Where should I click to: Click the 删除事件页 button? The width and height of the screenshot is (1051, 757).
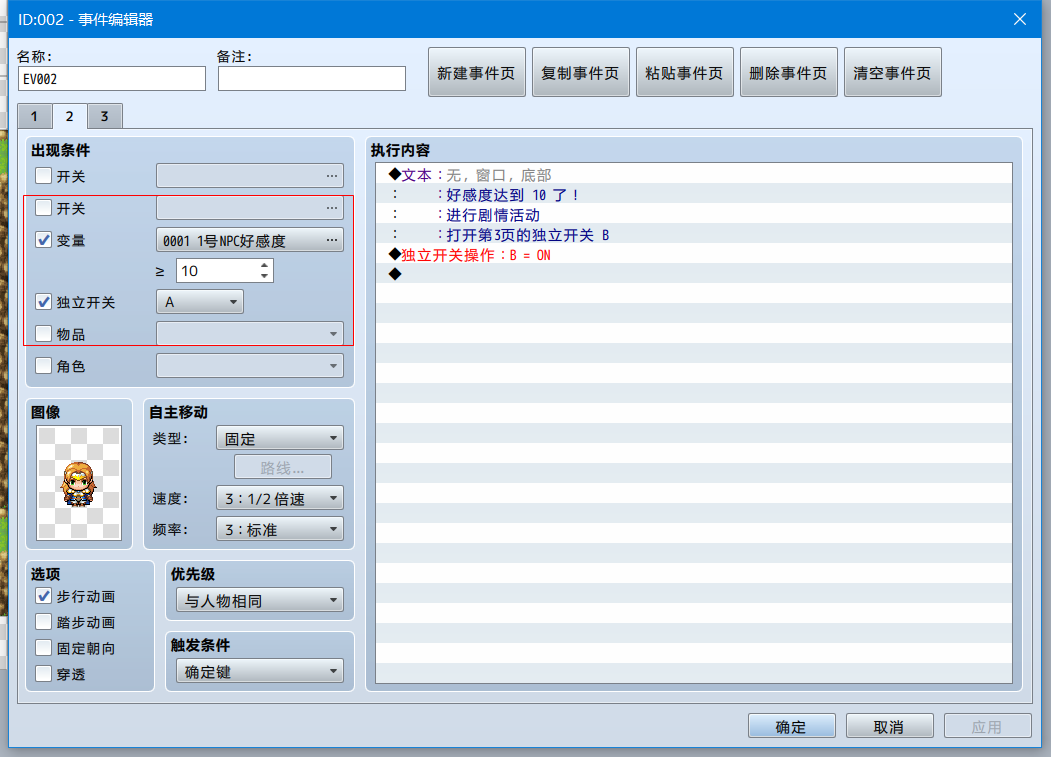pos(788,72)
